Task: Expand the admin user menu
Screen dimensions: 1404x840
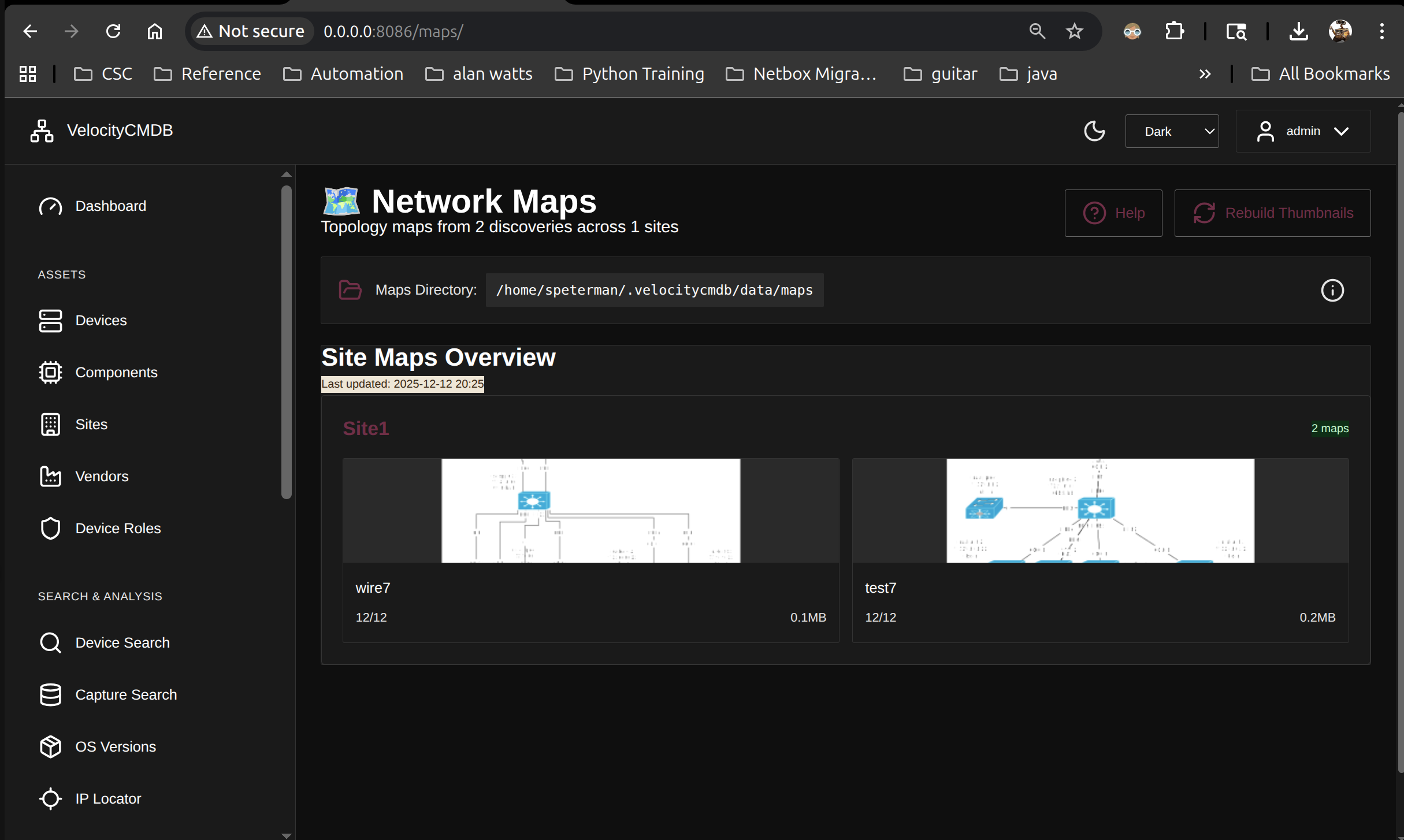Action: 1302,131
